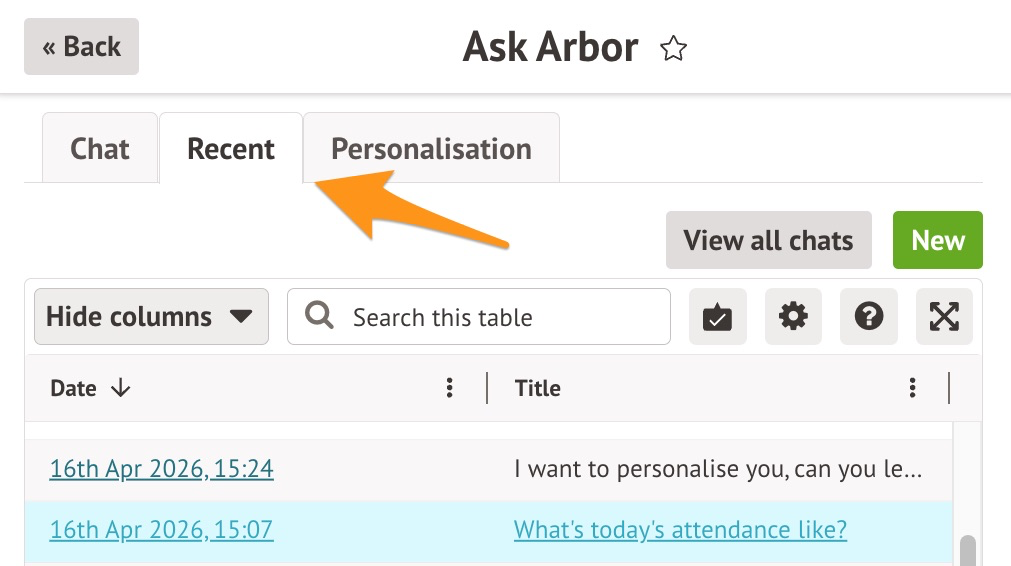Click the bulk-select checkmark icon in table toolbar

(718, 317)
